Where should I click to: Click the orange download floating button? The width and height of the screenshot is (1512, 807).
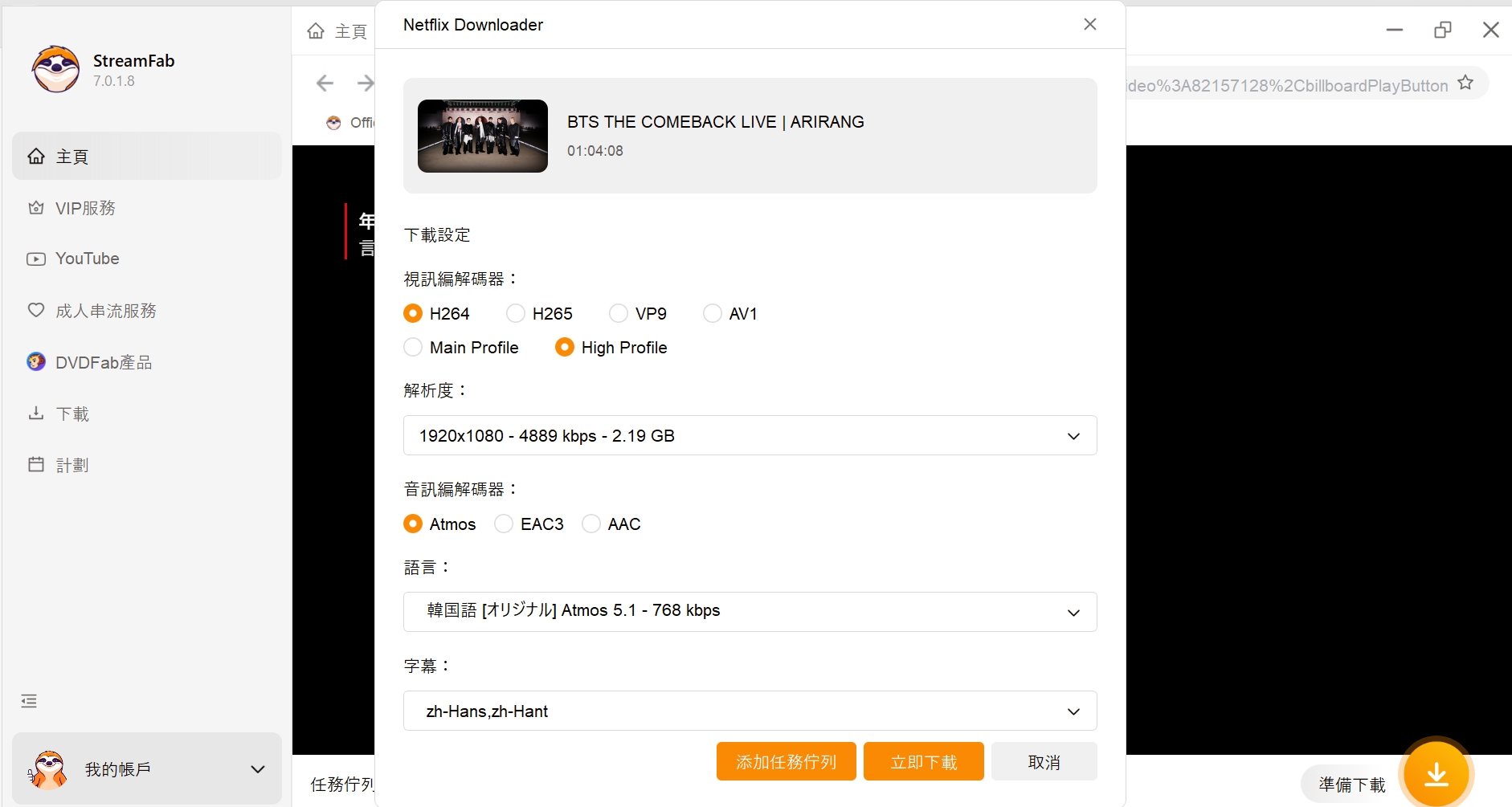tap(1435, 773)
